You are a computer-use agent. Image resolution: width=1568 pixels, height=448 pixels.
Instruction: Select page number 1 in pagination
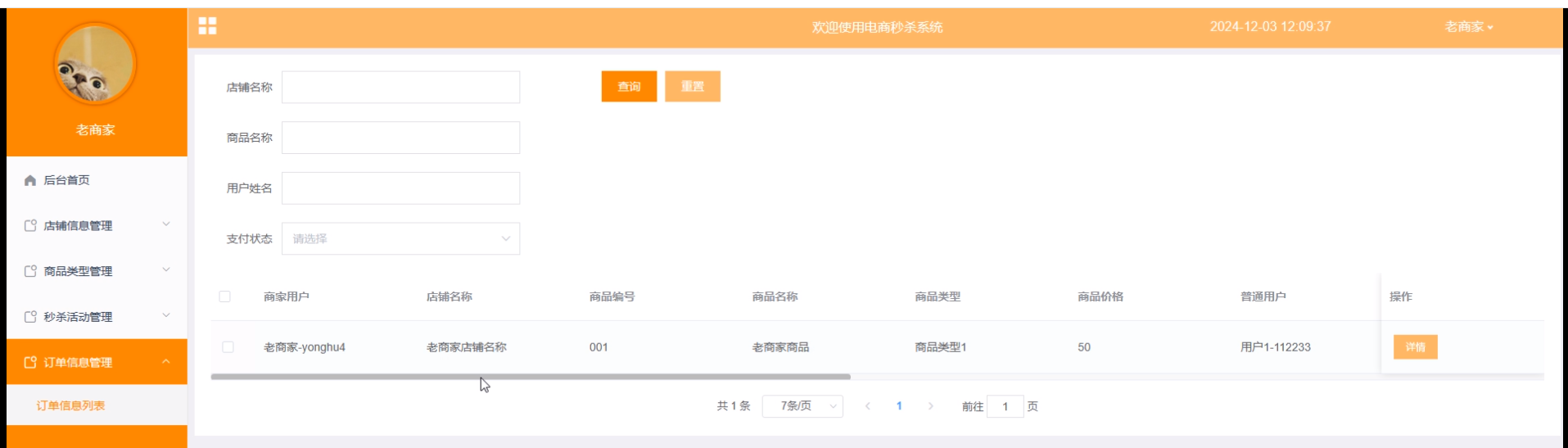coord(899,406)
